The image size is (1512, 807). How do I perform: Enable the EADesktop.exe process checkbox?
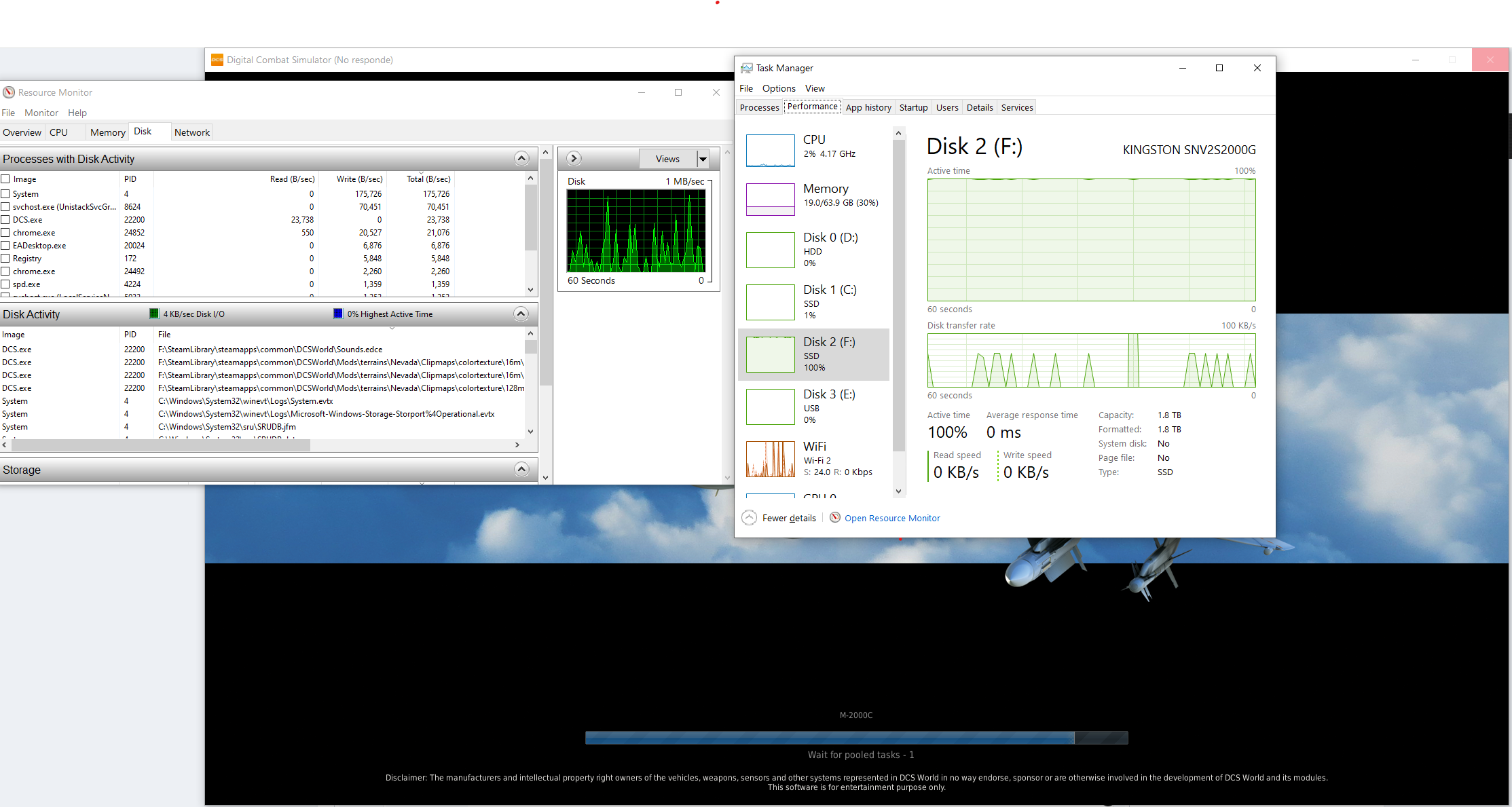[5, 246]
